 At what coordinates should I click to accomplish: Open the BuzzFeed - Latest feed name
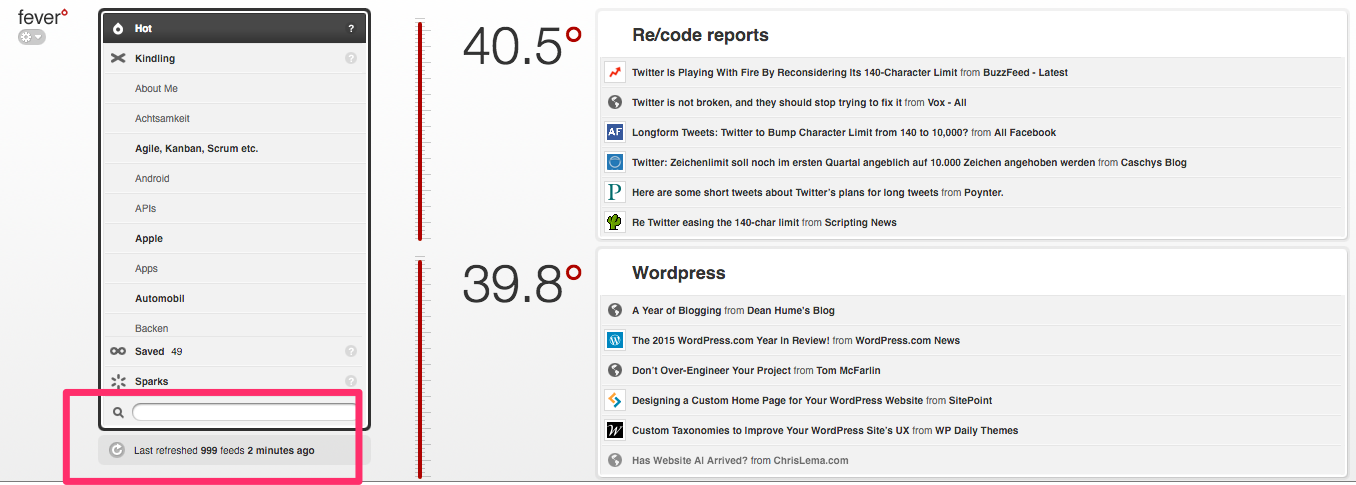pos(1025,73)
